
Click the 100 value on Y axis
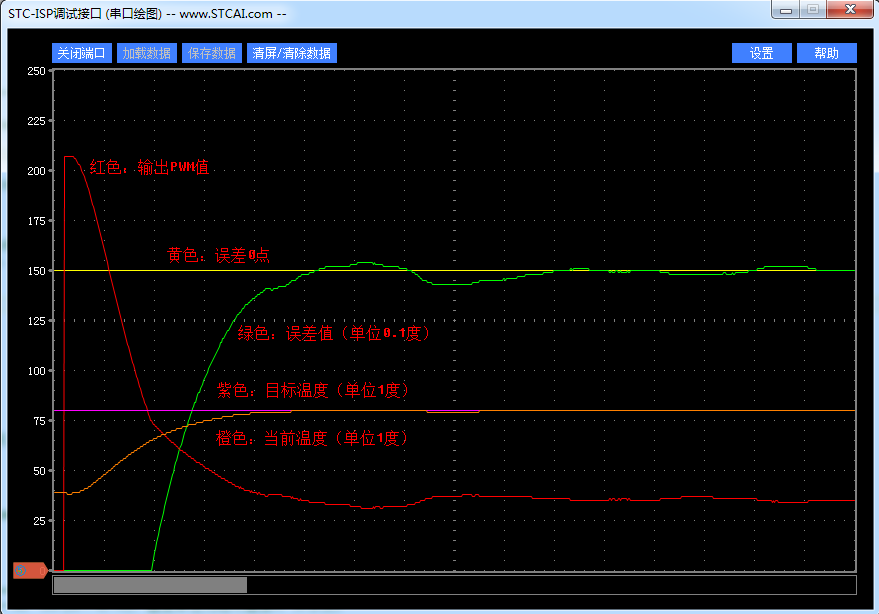click(x=36, y=371)
